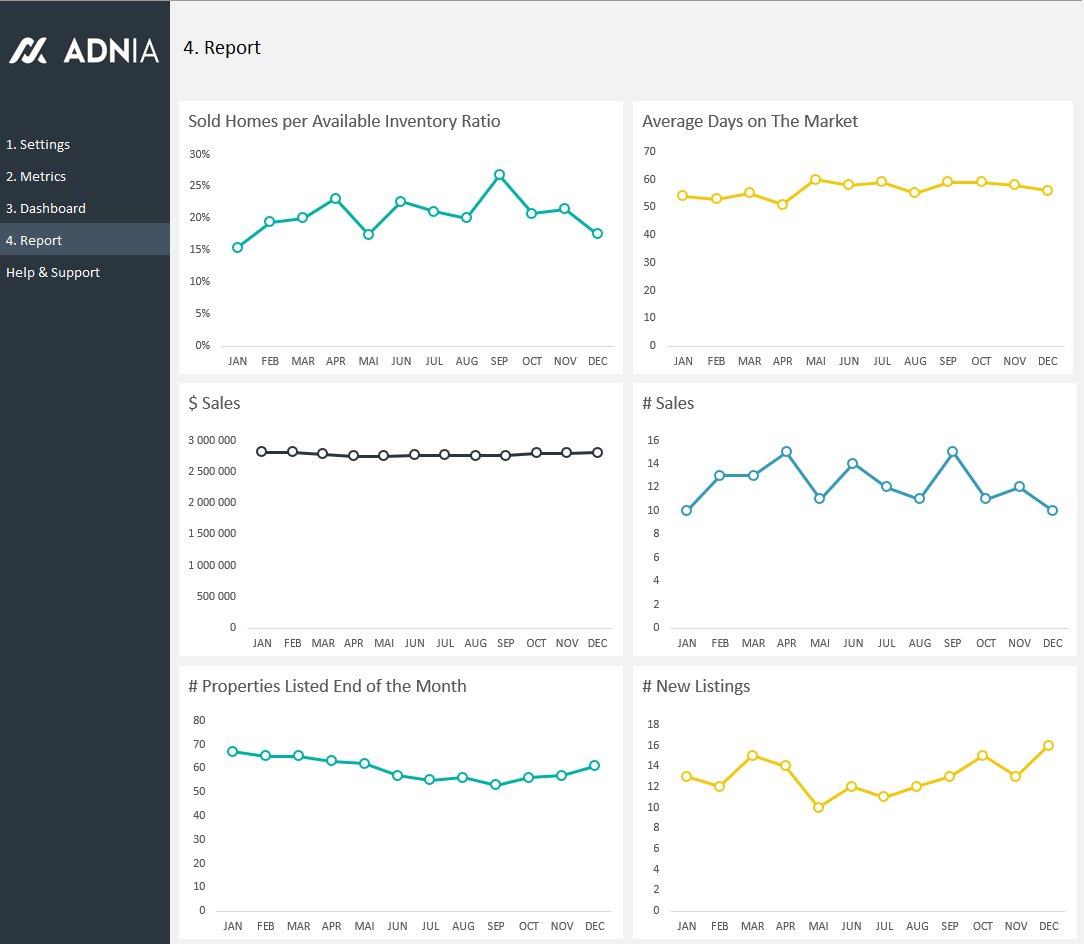This screenshot has width=1084, height=944.
Task: Click the APR peak marker in # Sales chart
Action: coord(786,452)
